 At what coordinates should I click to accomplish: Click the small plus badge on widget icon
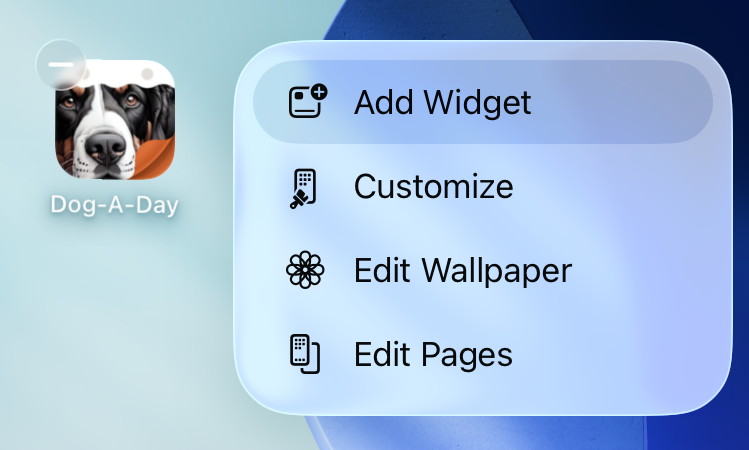pos(319,91)
